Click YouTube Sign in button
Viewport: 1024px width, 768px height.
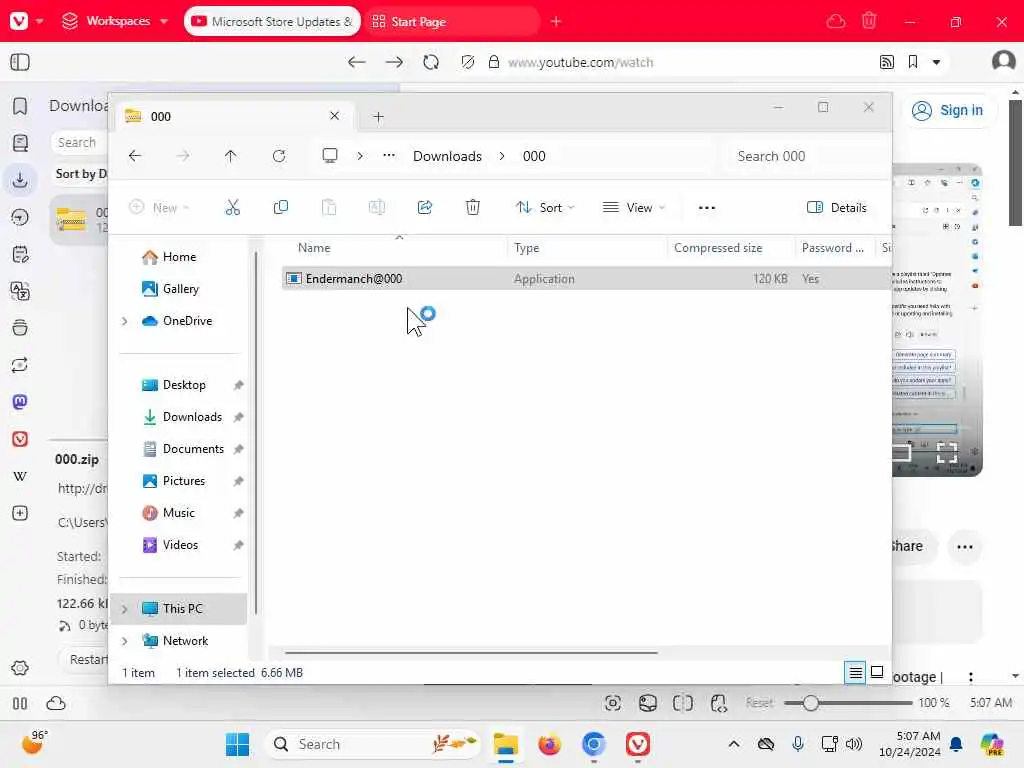(x=948, y=110)
